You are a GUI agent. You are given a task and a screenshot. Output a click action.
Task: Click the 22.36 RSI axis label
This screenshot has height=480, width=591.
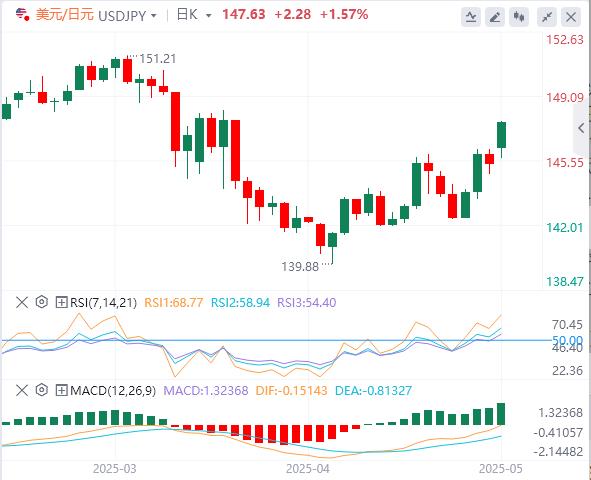click(x=567, y=371)
